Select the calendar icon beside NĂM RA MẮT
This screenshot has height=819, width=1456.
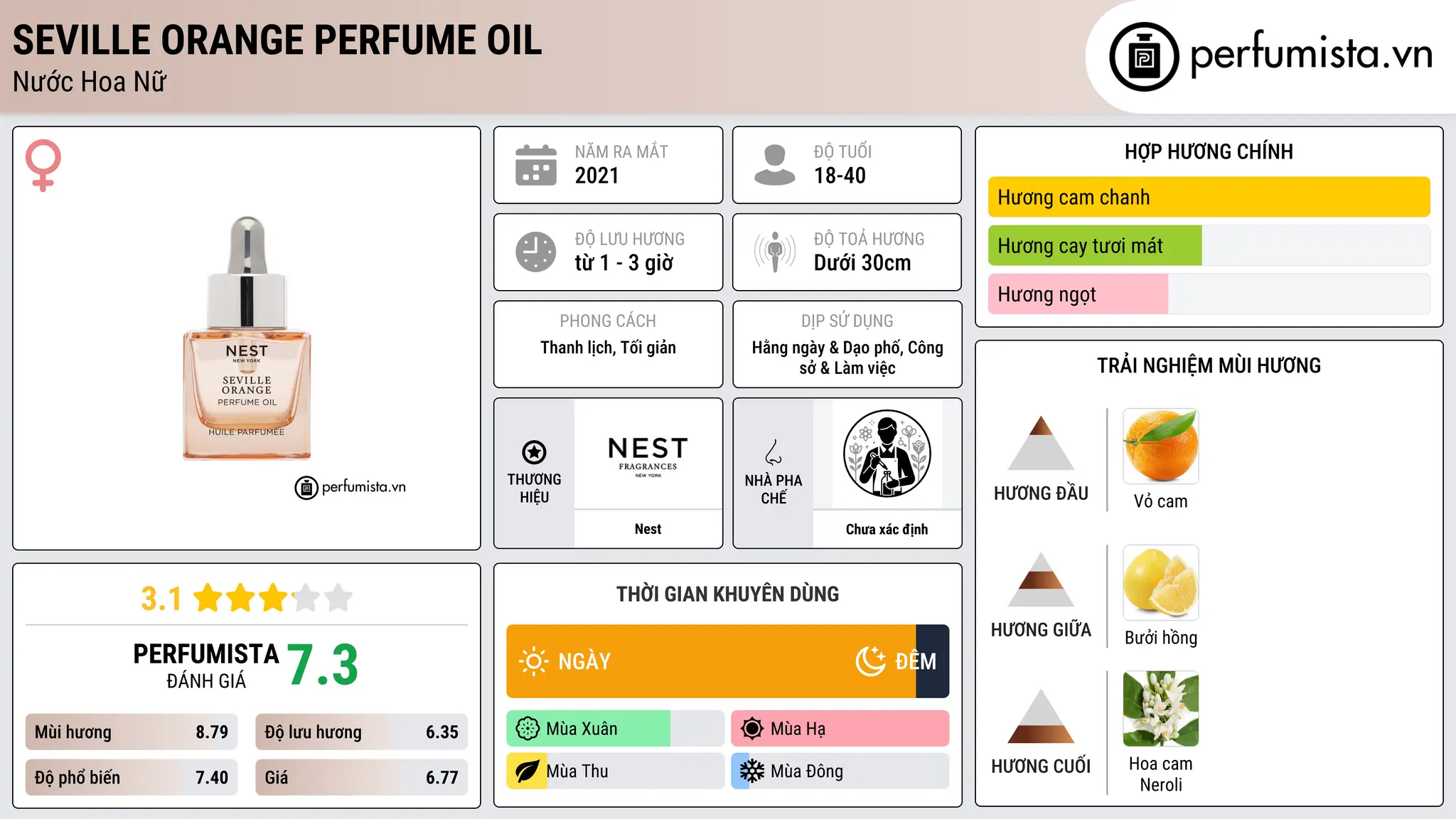536,165
